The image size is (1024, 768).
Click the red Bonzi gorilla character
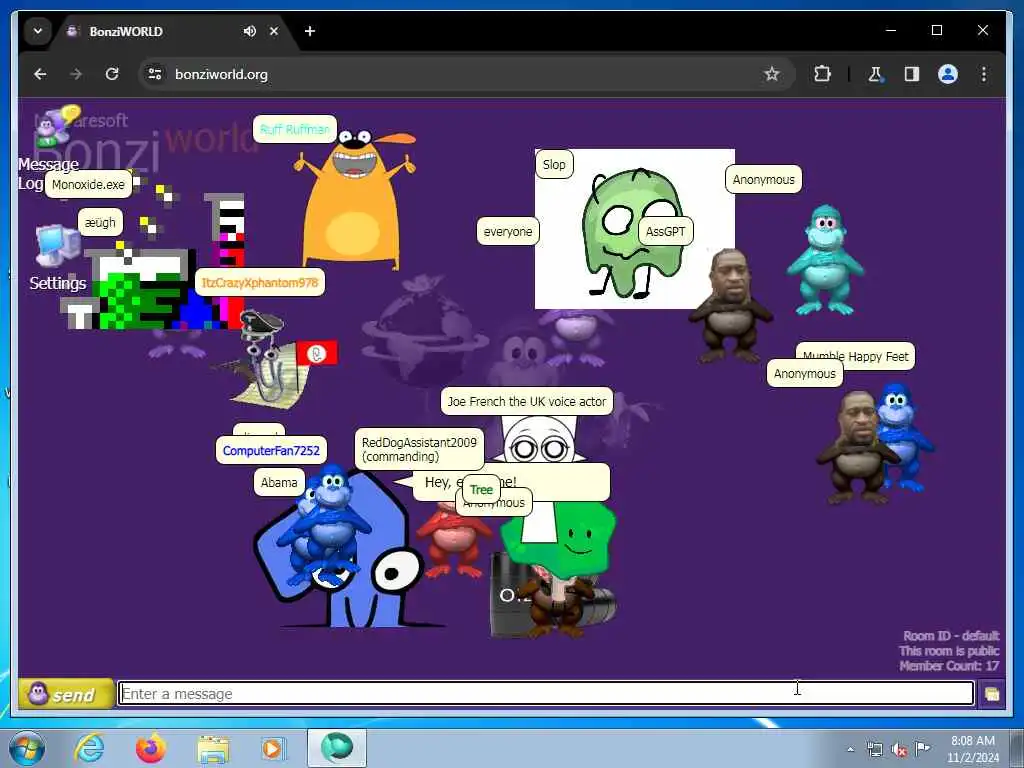pos(453,541)
